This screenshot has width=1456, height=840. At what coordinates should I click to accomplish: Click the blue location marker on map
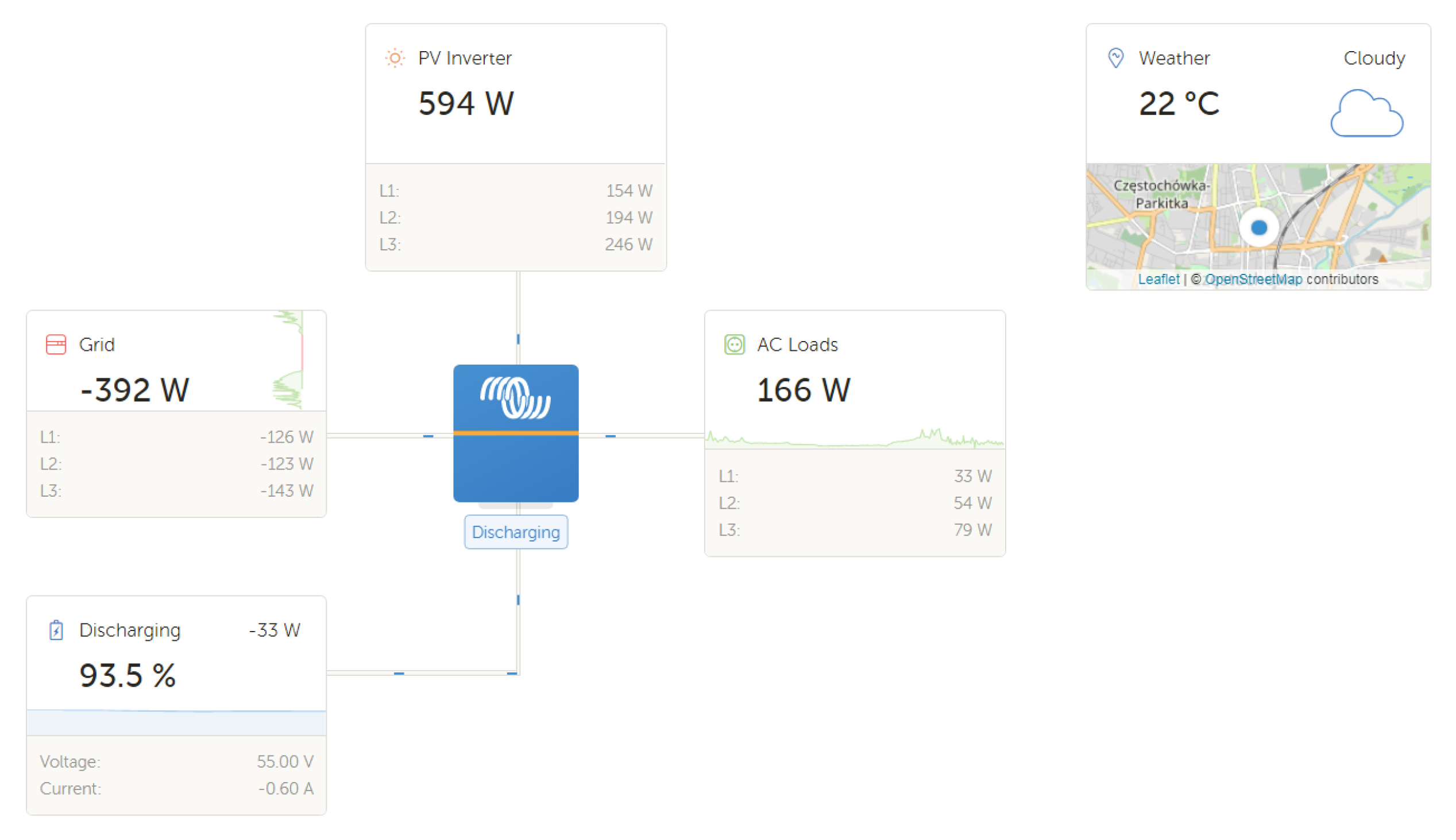tap(1258, 227)
